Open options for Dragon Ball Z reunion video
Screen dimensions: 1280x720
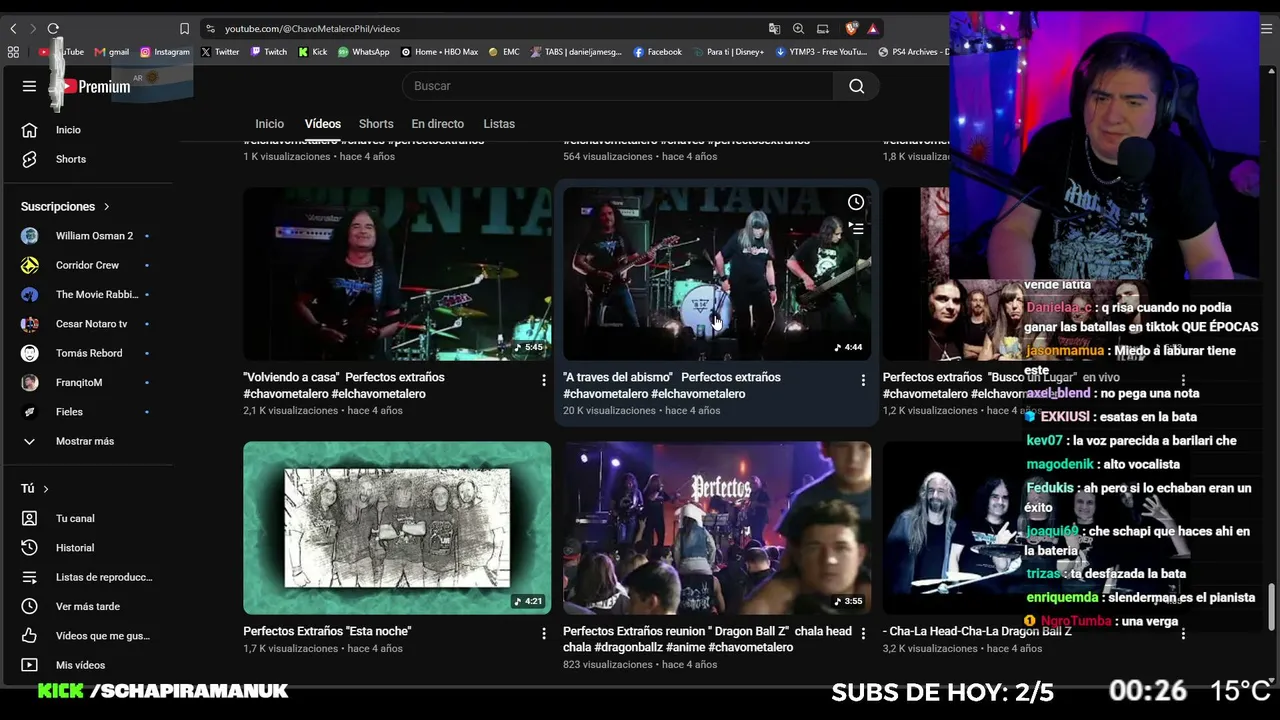pos(863,633)
